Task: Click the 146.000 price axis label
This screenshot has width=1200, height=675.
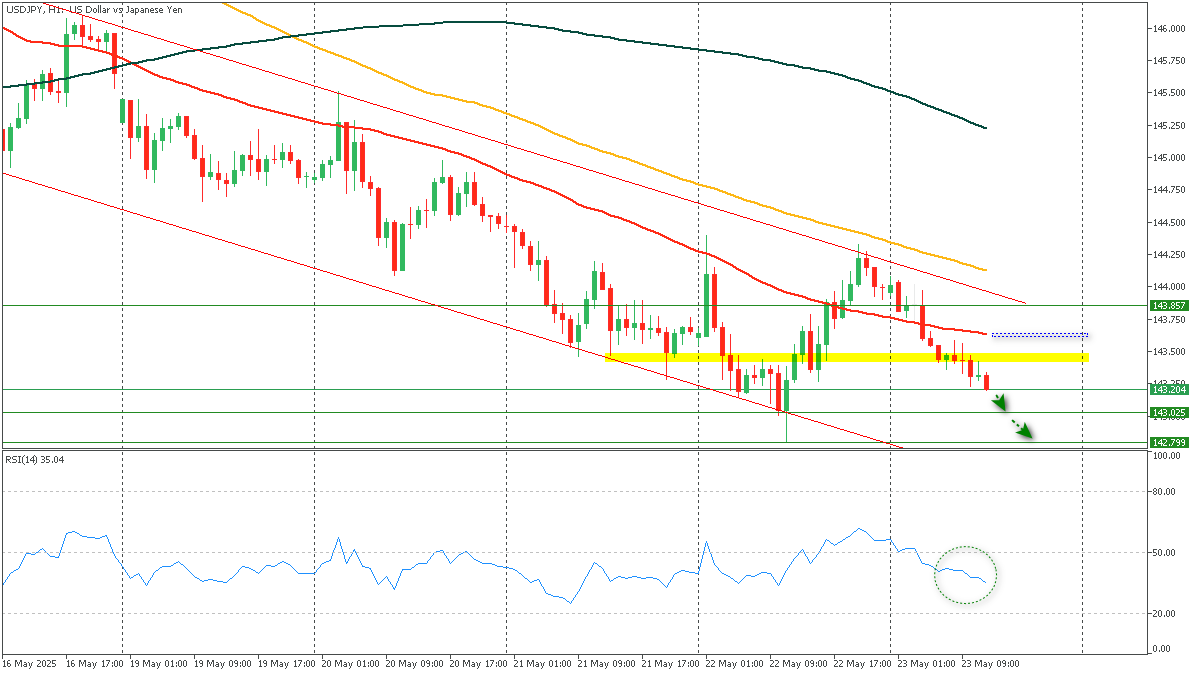Action: tap(1169, 29)
